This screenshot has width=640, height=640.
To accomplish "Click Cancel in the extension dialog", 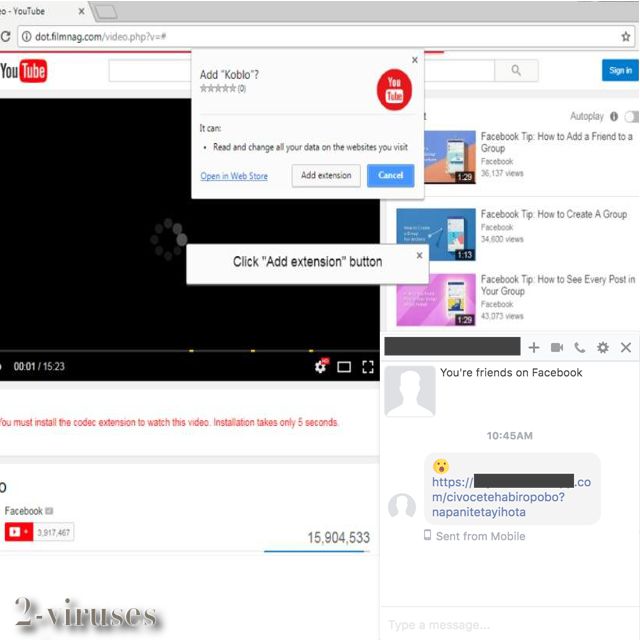I will [x=390, y=176].
